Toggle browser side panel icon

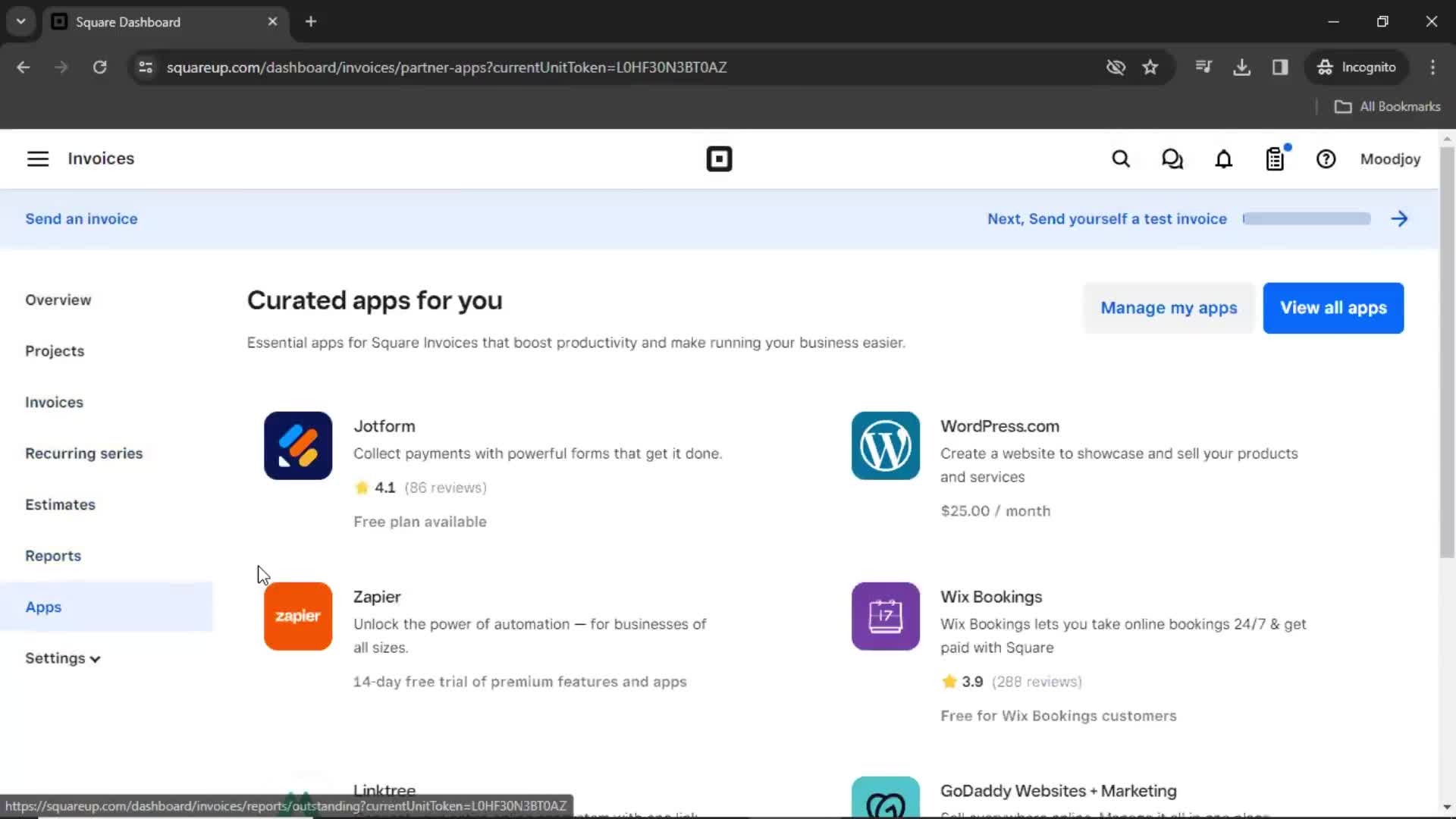(x=1280, y=67)
